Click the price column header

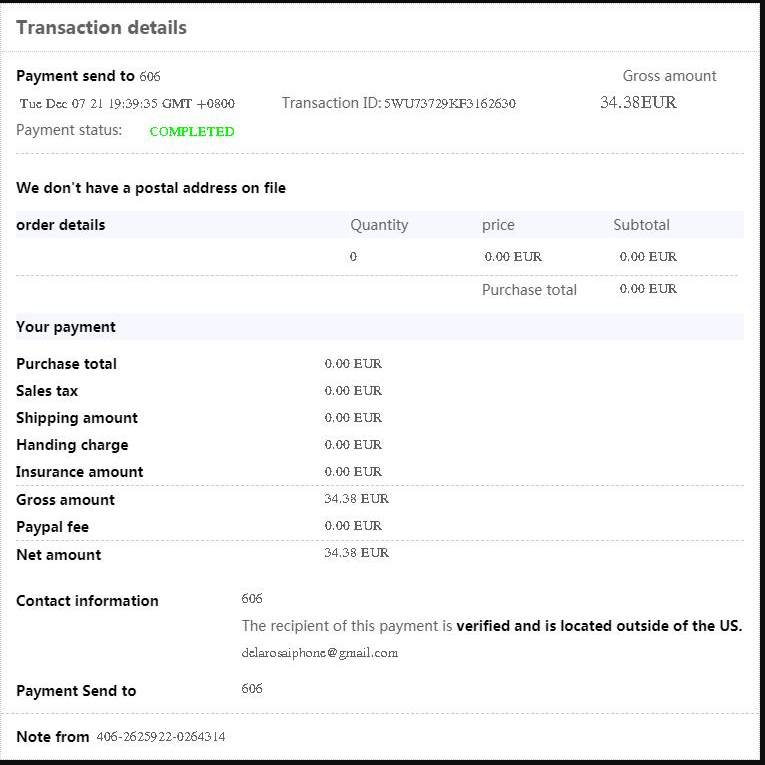pos(498,225)
